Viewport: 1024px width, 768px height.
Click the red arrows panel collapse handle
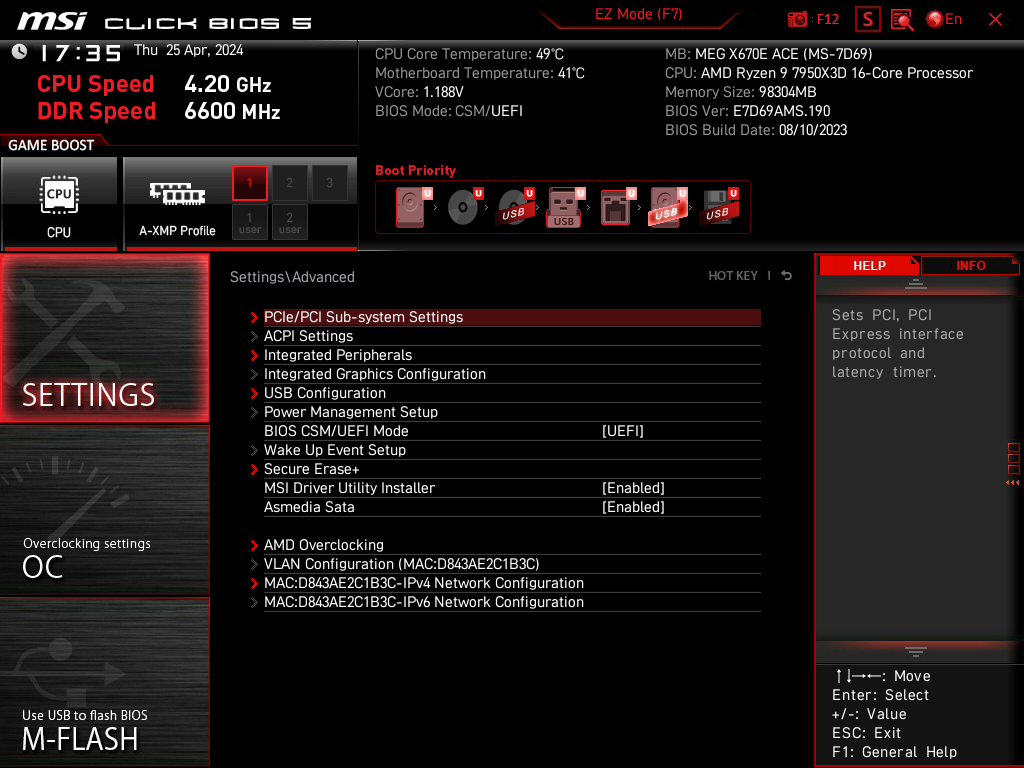tap(1012, 483)
